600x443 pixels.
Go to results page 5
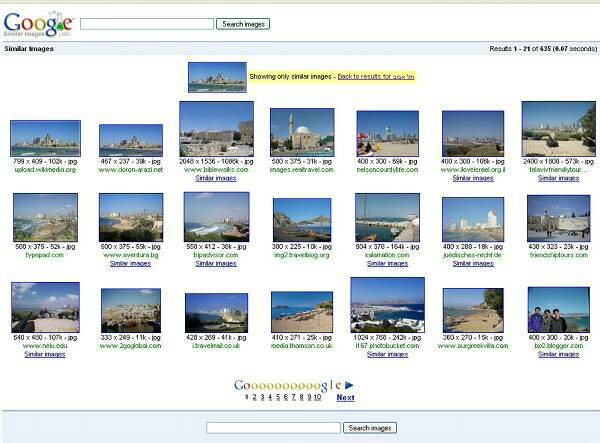pyautogui.click(x=278, y=397)
